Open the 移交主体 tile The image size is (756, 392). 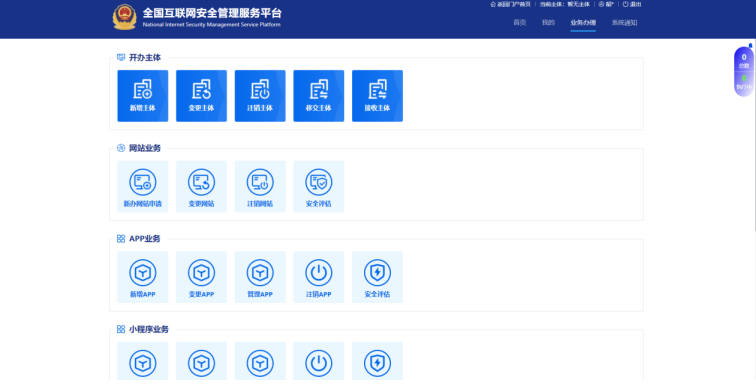point(319,95)
